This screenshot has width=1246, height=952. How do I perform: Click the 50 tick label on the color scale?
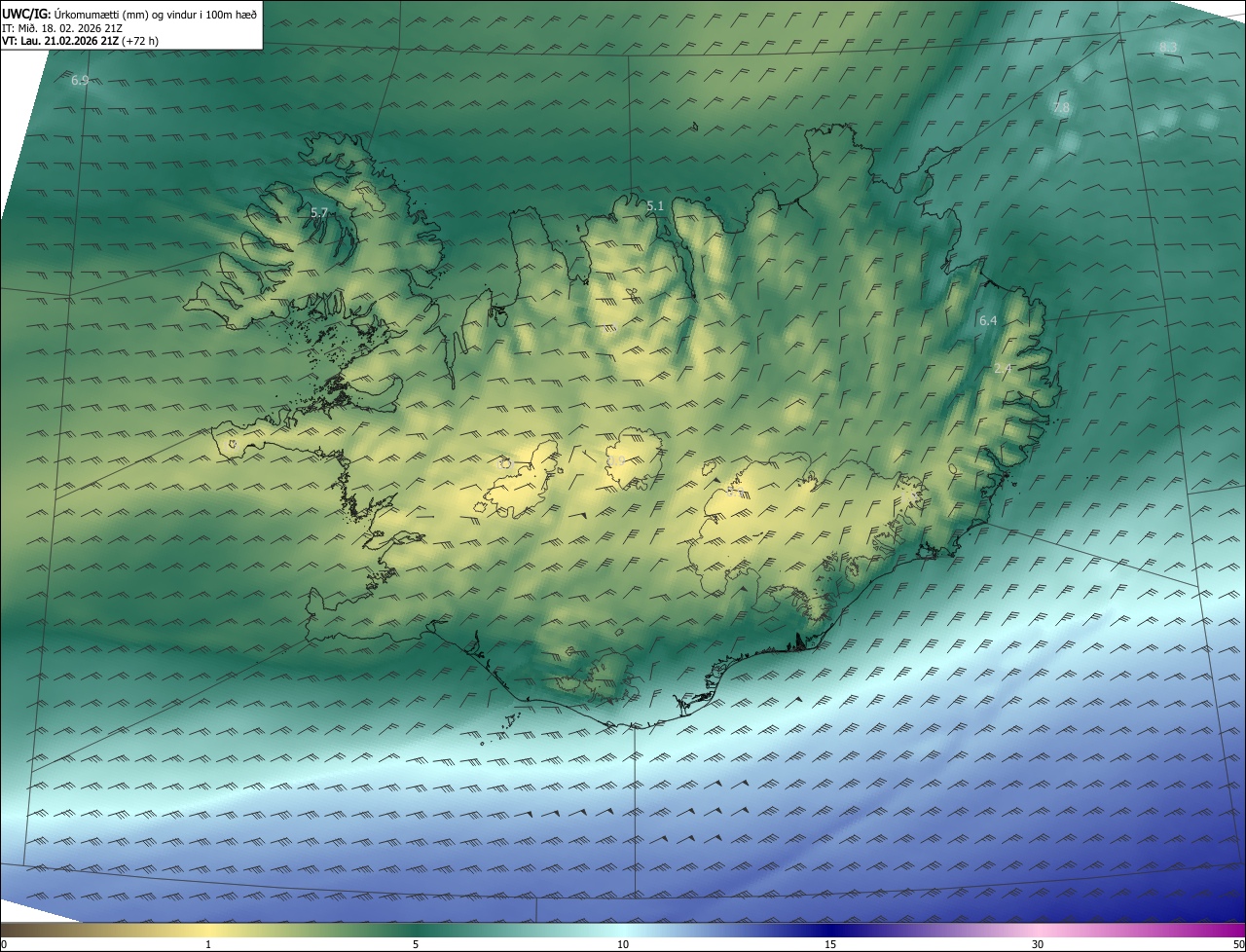[x=1238, y=944]
